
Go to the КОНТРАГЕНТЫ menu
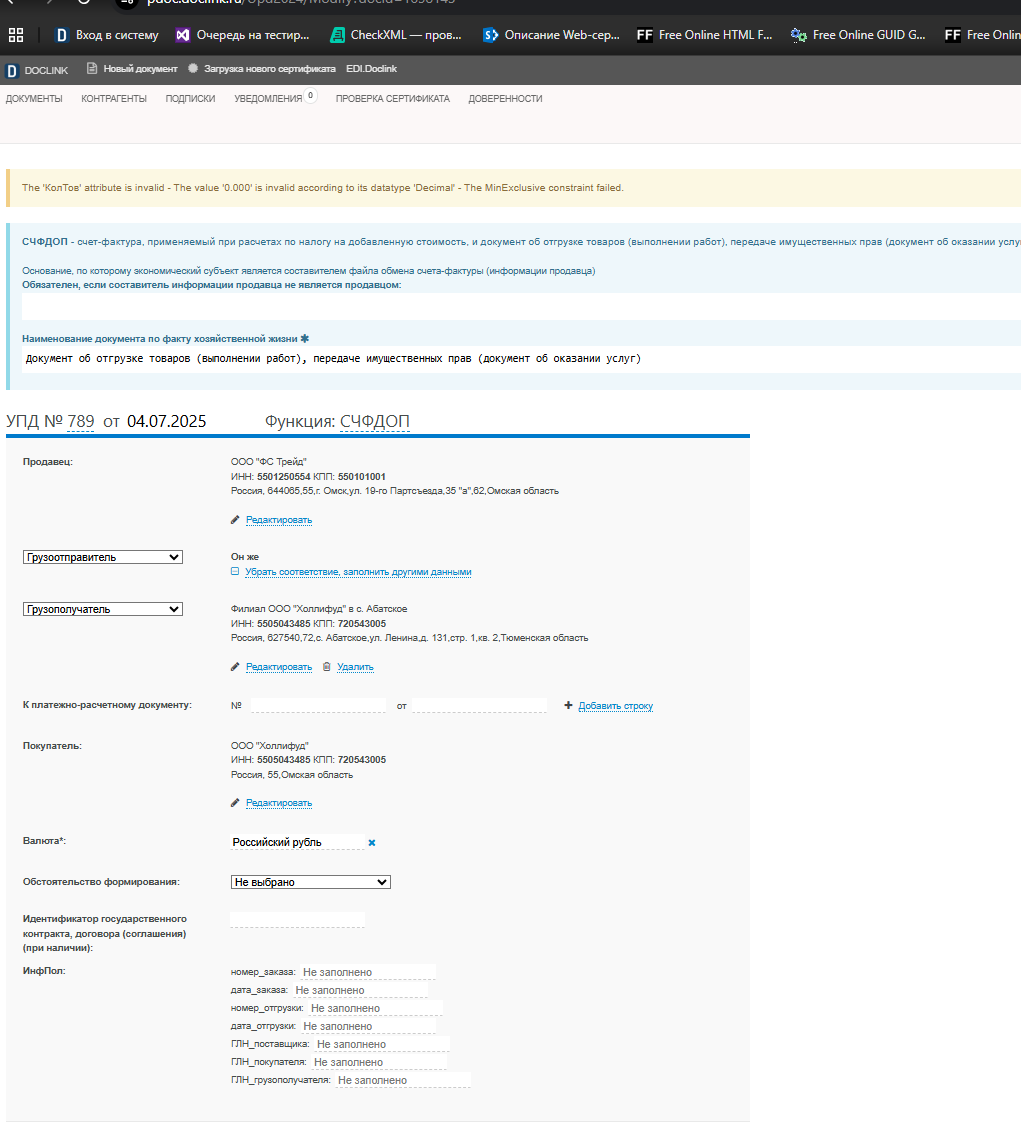[x=114, y=99]
